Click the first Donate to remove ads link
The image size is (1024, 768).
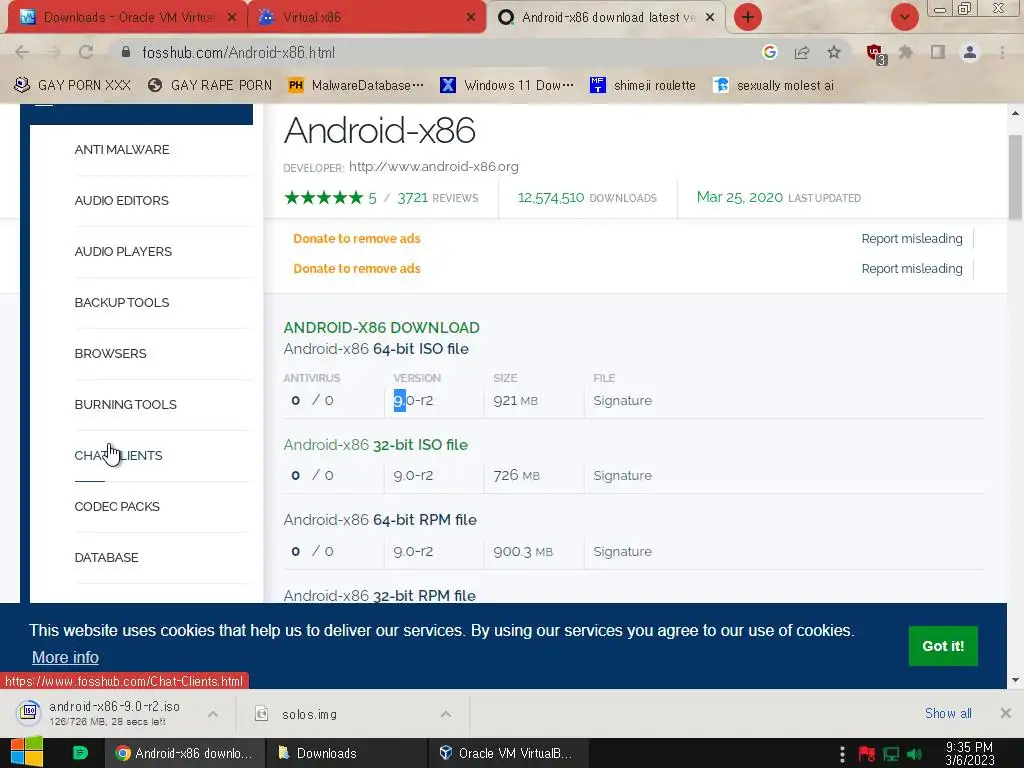point(357,238)
